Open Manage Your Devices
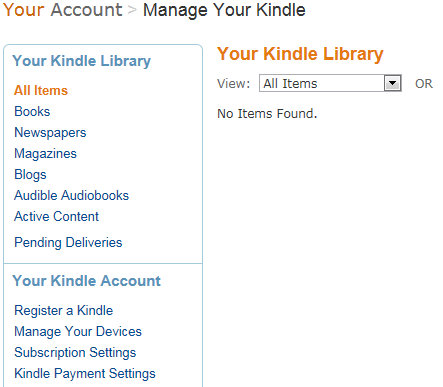Viewport: 443px width, 387px height. tap(78, 331)
